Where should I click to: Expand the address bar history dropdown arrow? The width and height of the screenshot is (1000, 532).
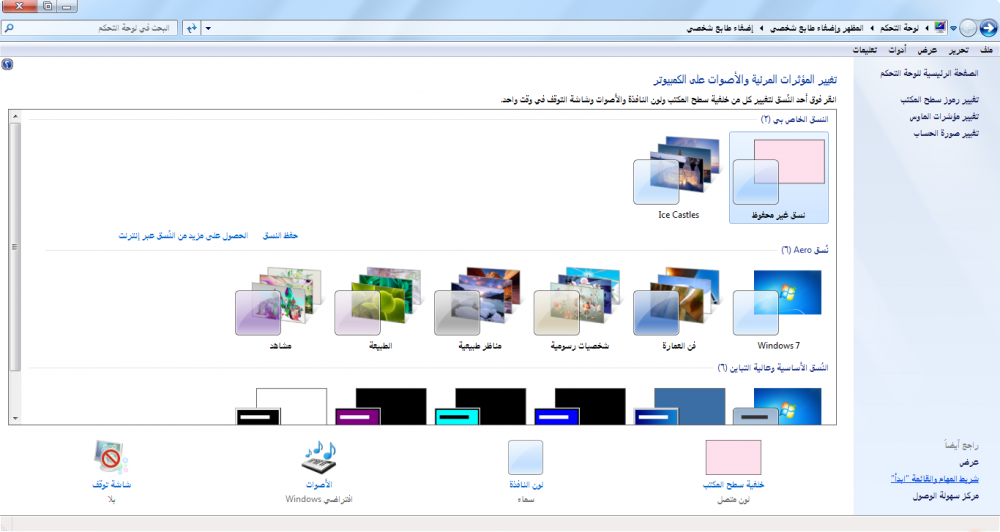point(208,28)
